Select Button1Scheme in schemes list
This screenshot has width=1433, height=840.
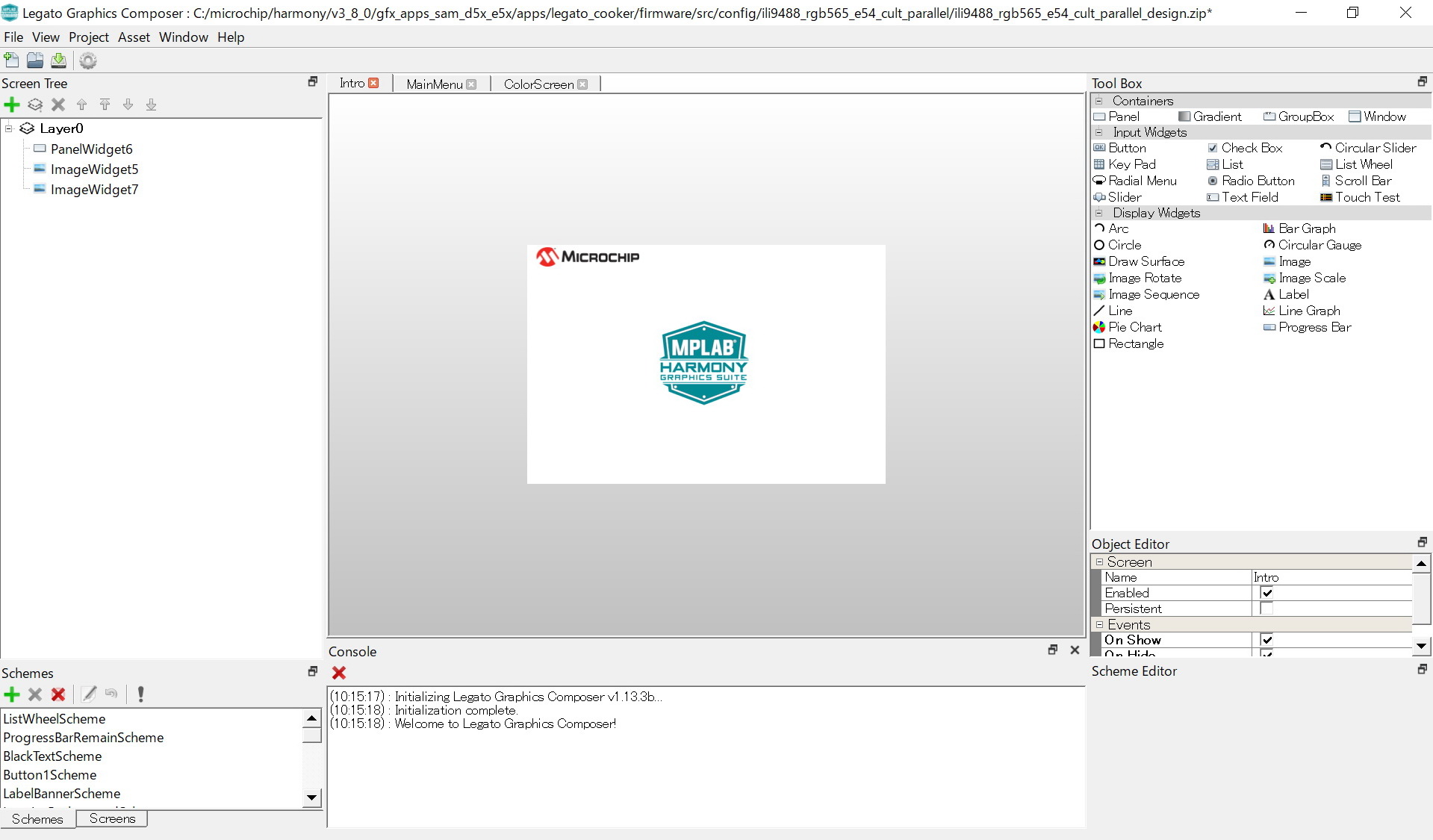tap(50, 775)
